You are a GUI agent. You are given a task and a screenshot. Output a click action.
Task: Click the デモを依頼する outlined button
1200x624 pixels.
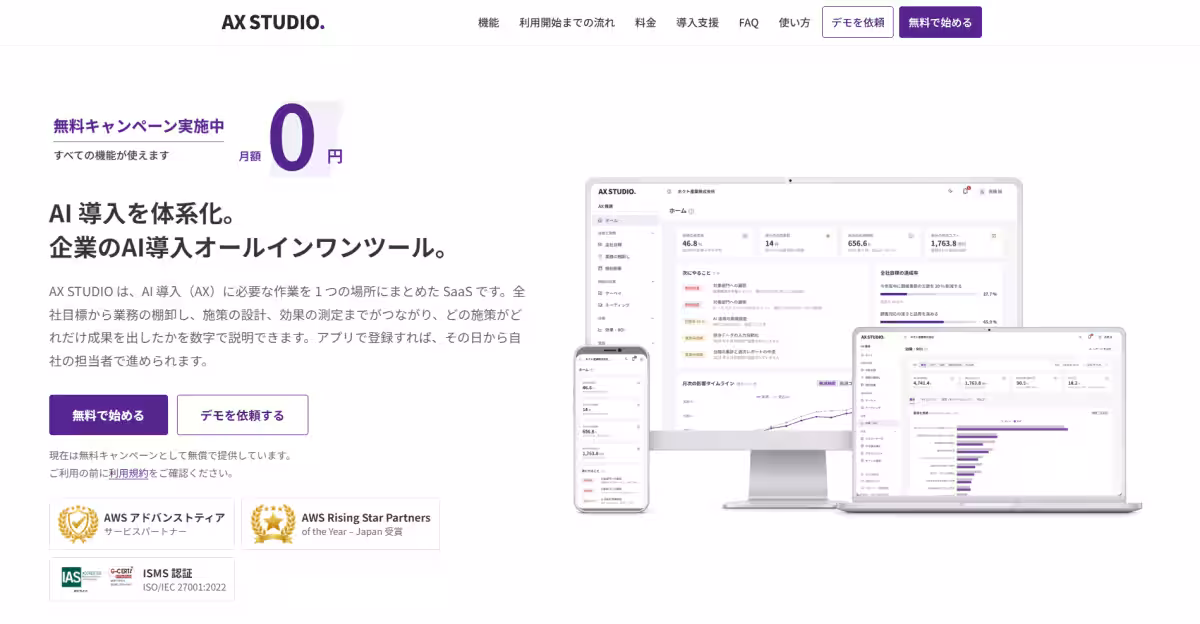pos(242,415)
